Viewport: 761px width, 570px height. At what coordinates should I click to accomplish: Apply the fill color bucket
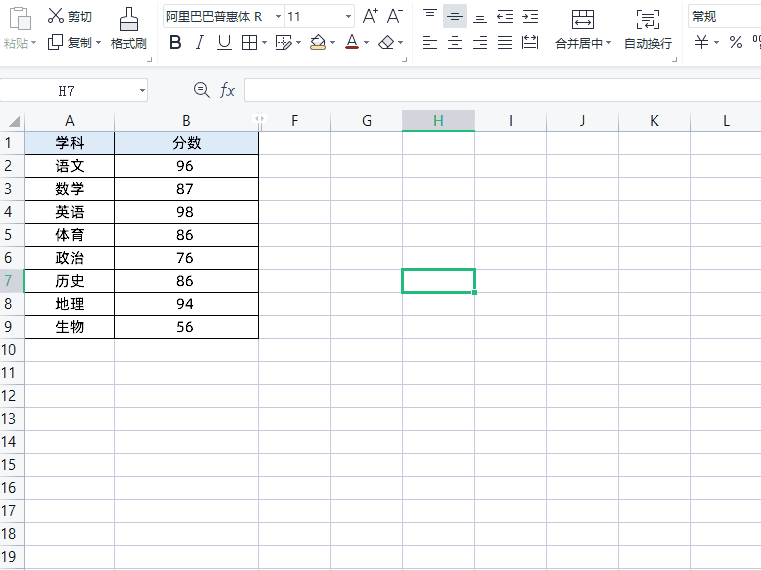[x=318, y=43]
